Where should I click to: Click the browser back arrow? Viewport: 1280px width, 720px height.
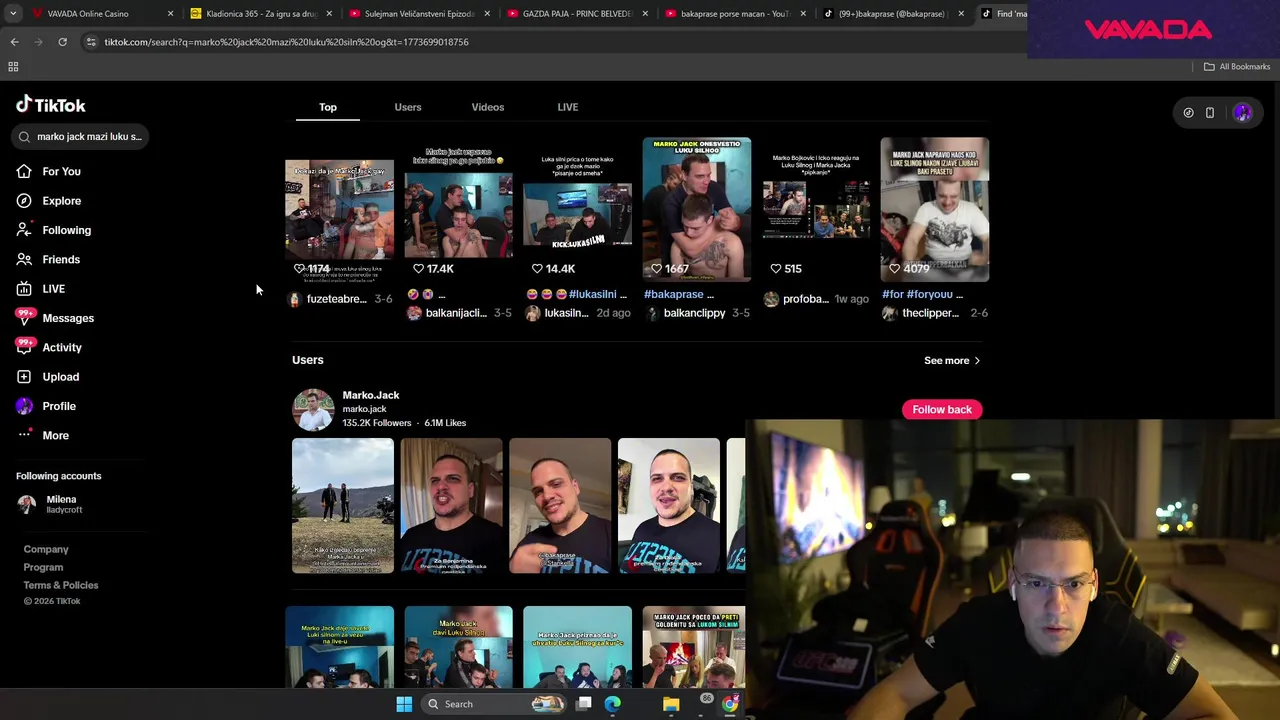point(14,42)
